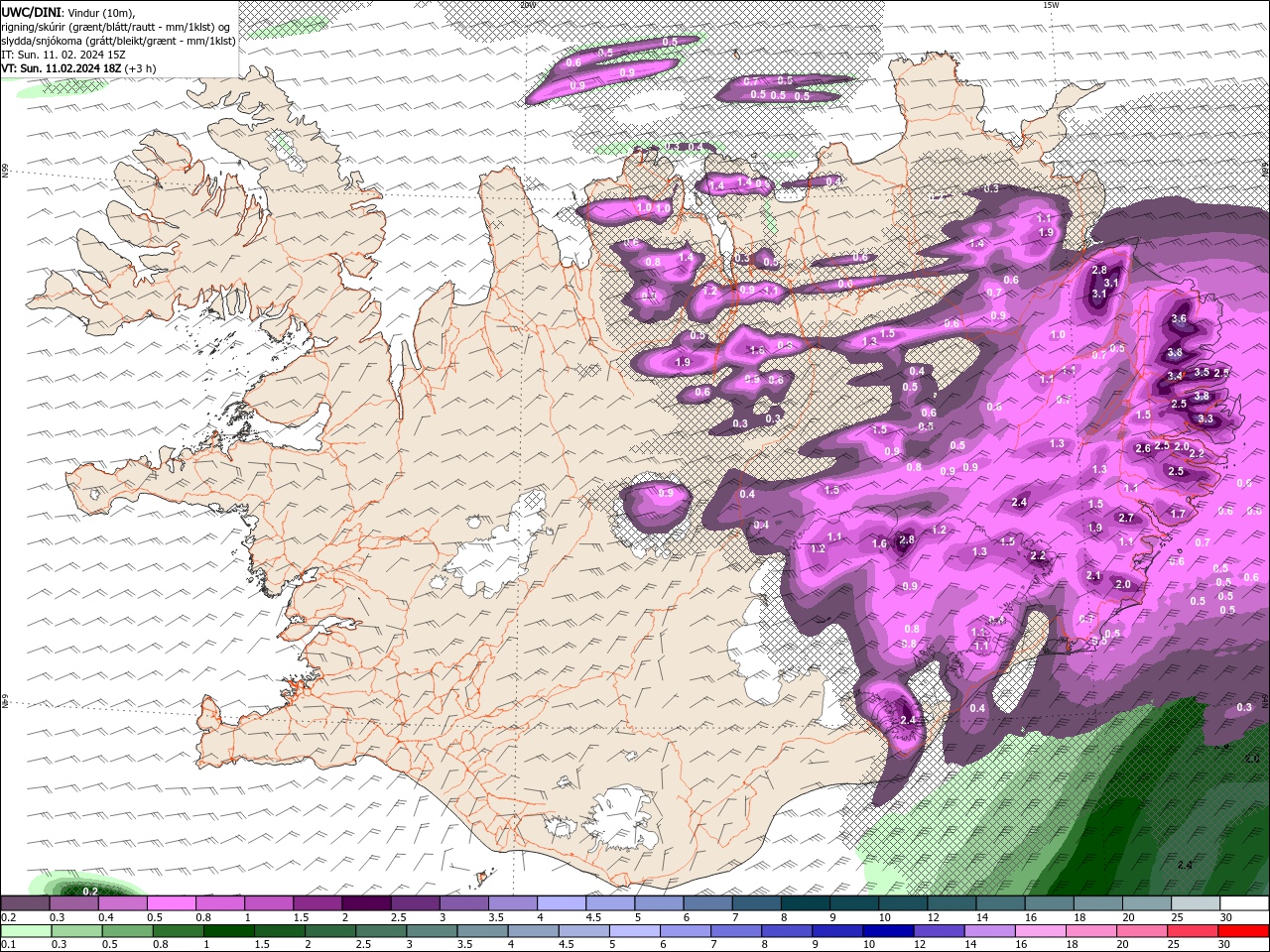Image resolution: width=1270 pixels, height=952 pixels.
Task: Click the "UWC/DINI" title in the header
Action: [x=31, y=11]
